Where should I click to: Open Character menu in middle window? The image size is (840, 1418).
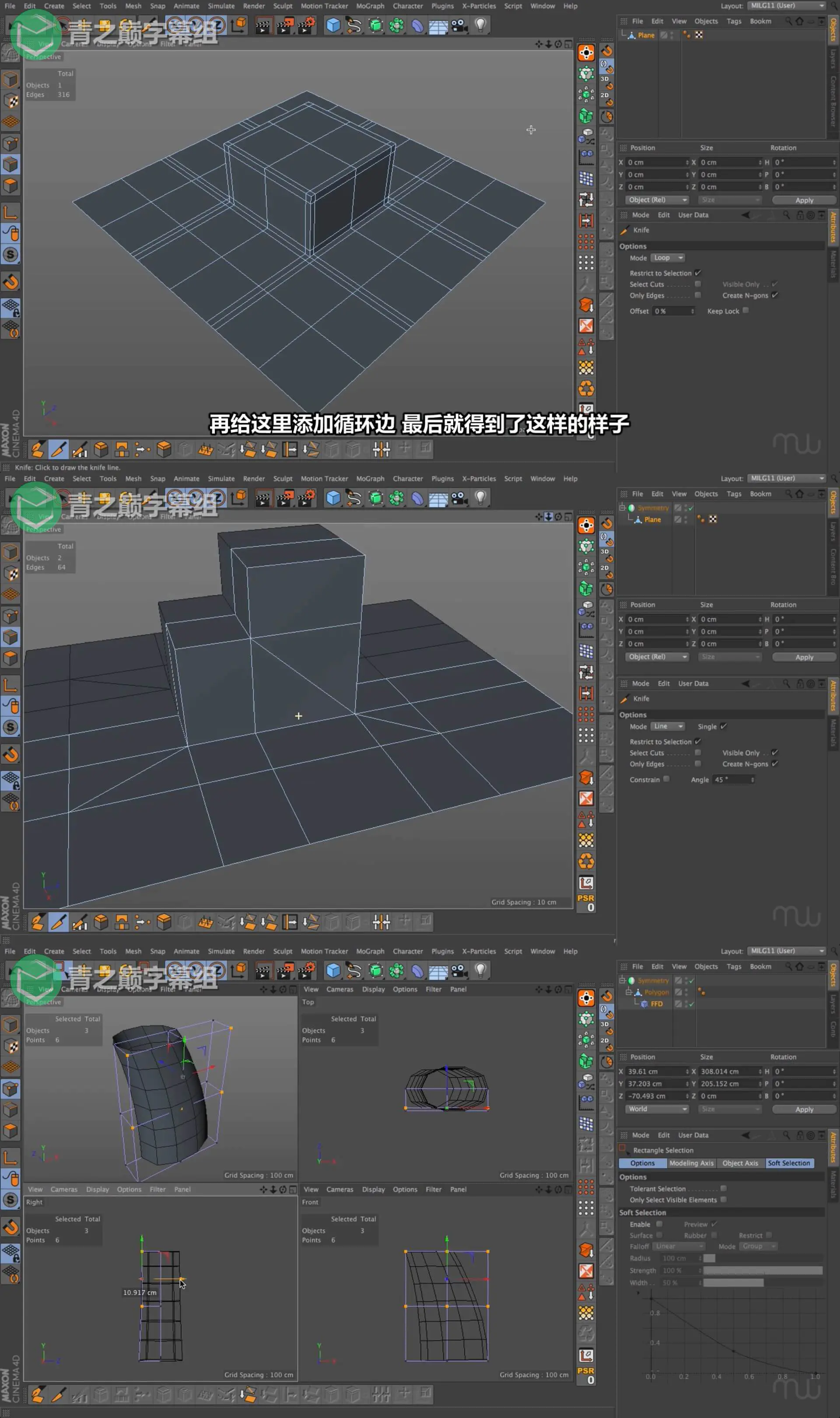[408, 479]
